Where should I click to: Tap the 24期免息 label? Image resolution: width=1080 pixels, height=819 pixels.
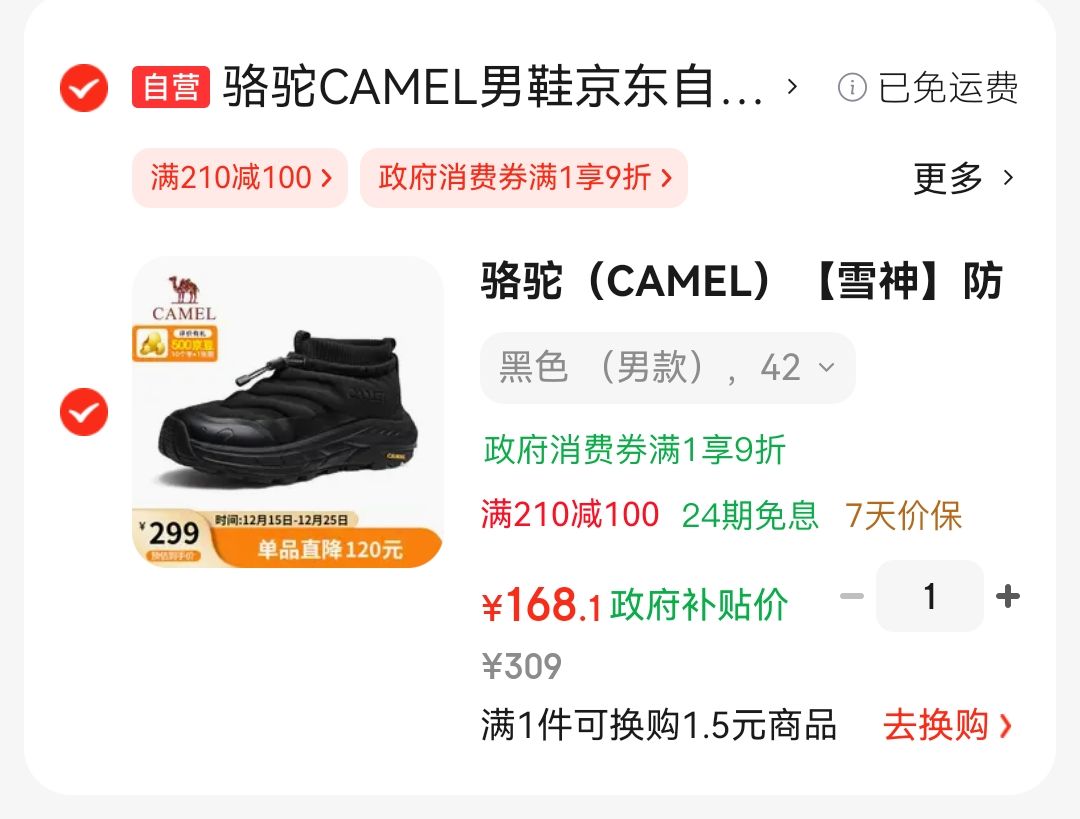[750, 515]
